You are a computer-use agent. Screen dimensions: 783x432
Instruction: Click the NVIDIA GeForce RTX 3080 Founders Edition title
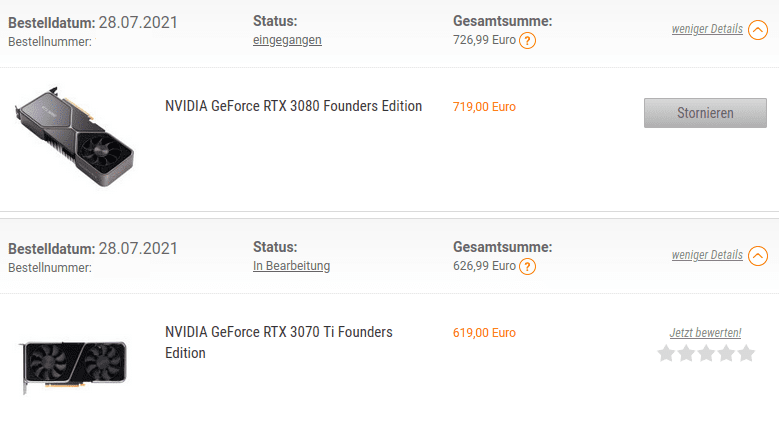(293, 106)
